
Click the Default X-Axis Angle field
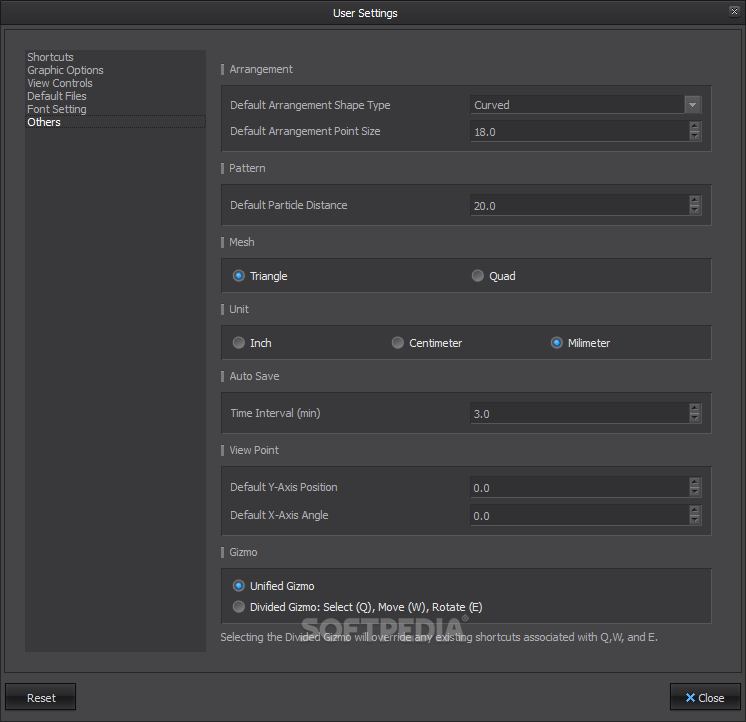579,515
